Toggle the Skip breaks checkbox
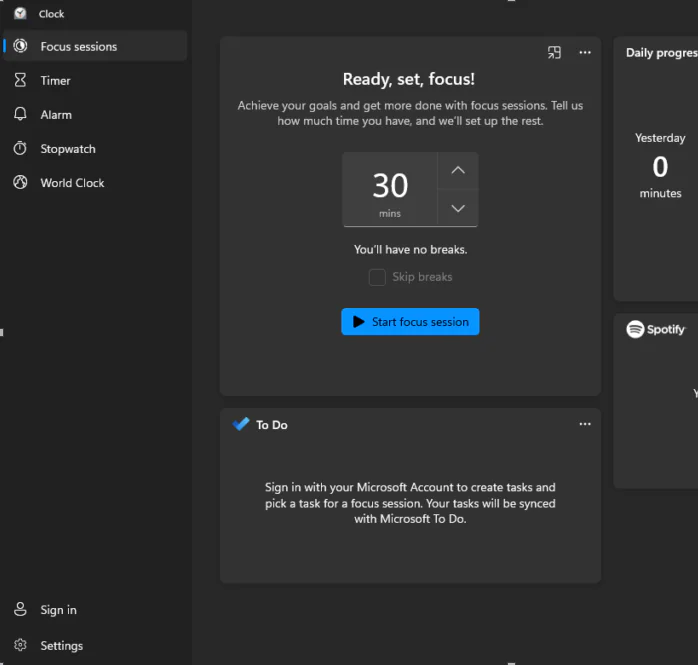The height and width of the screenshot is (665, 698). [x=377, y=277]
